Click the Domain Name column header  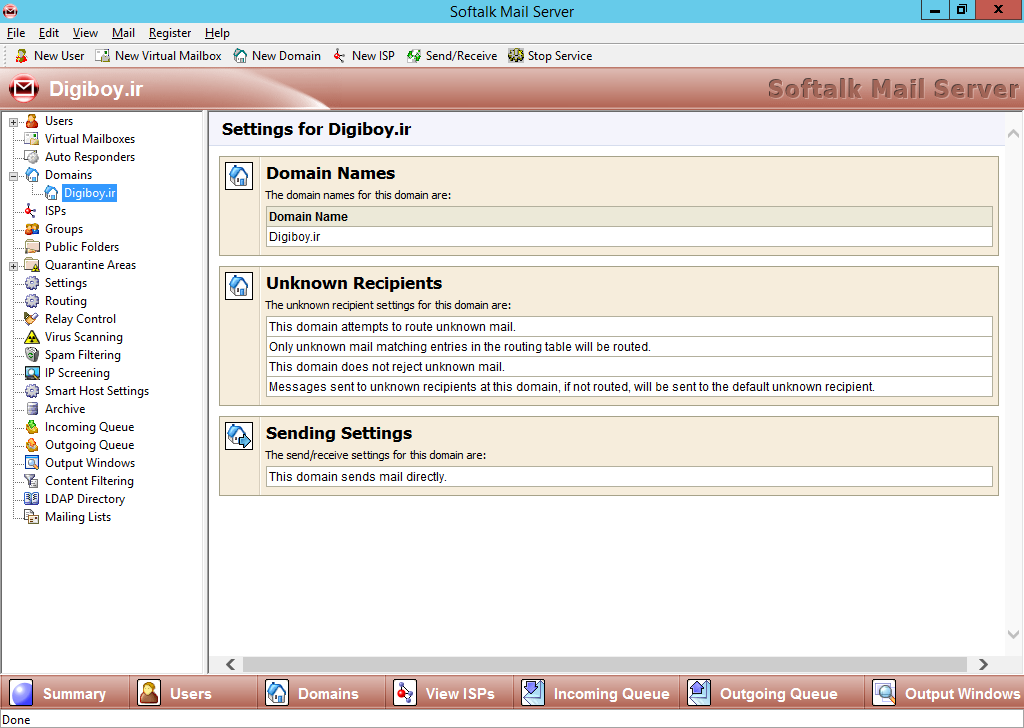(x=630, y=217)
